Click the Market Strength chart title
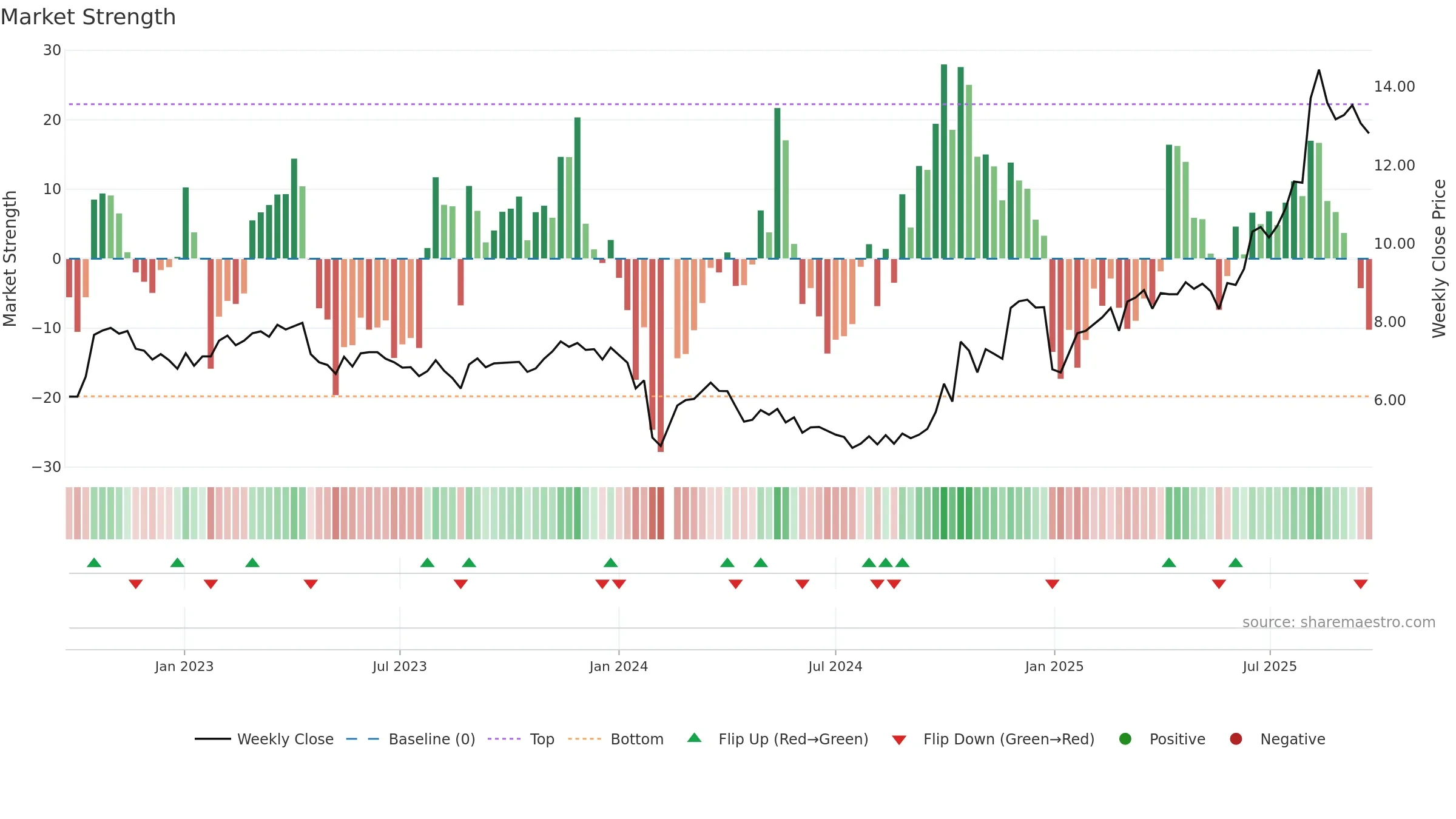Screen dimensions: 1456x819 (x=89, y=17)
